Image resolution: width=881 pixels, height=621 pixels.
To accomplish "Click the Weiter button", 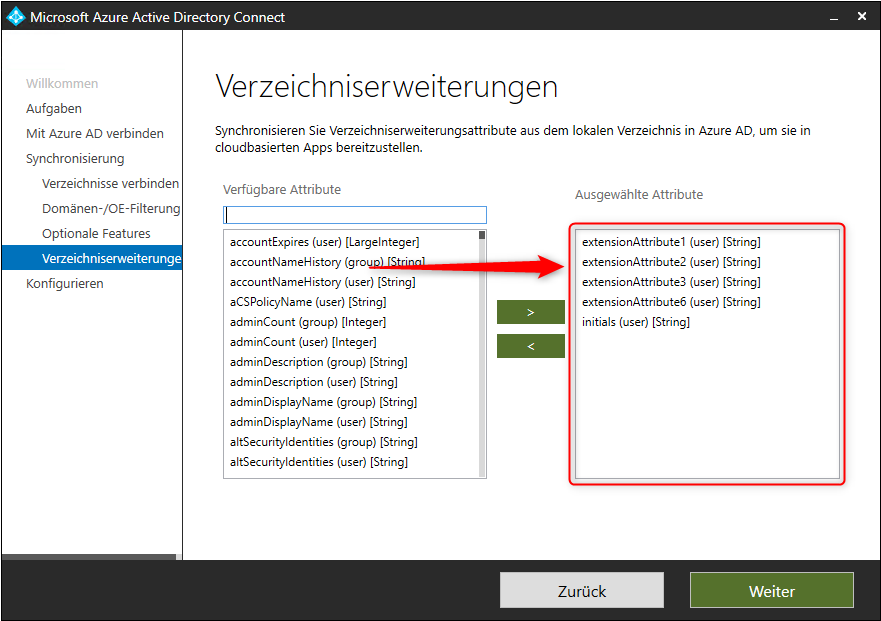I will point(771,591).
